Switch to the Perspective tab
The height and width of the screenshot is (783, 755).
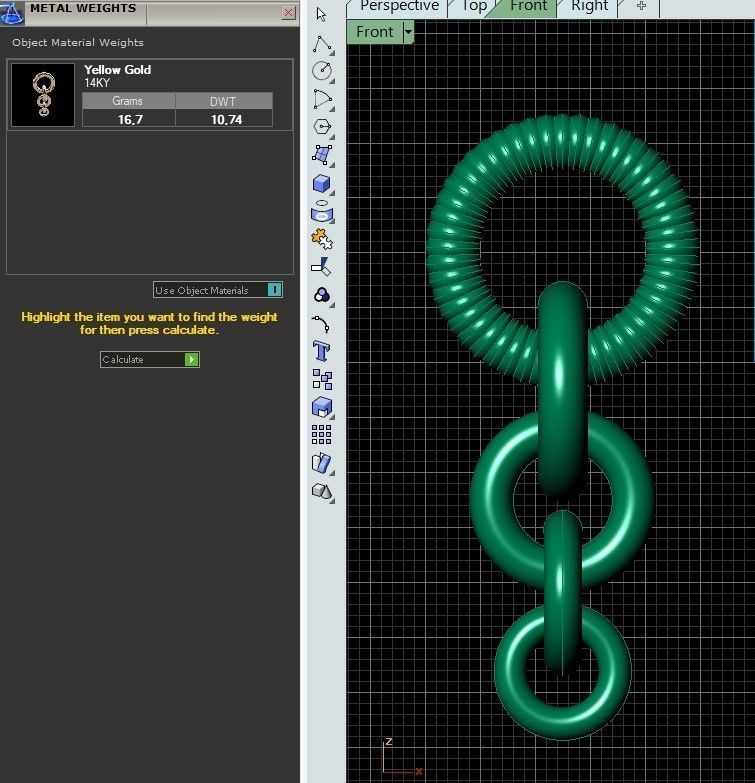399,7
